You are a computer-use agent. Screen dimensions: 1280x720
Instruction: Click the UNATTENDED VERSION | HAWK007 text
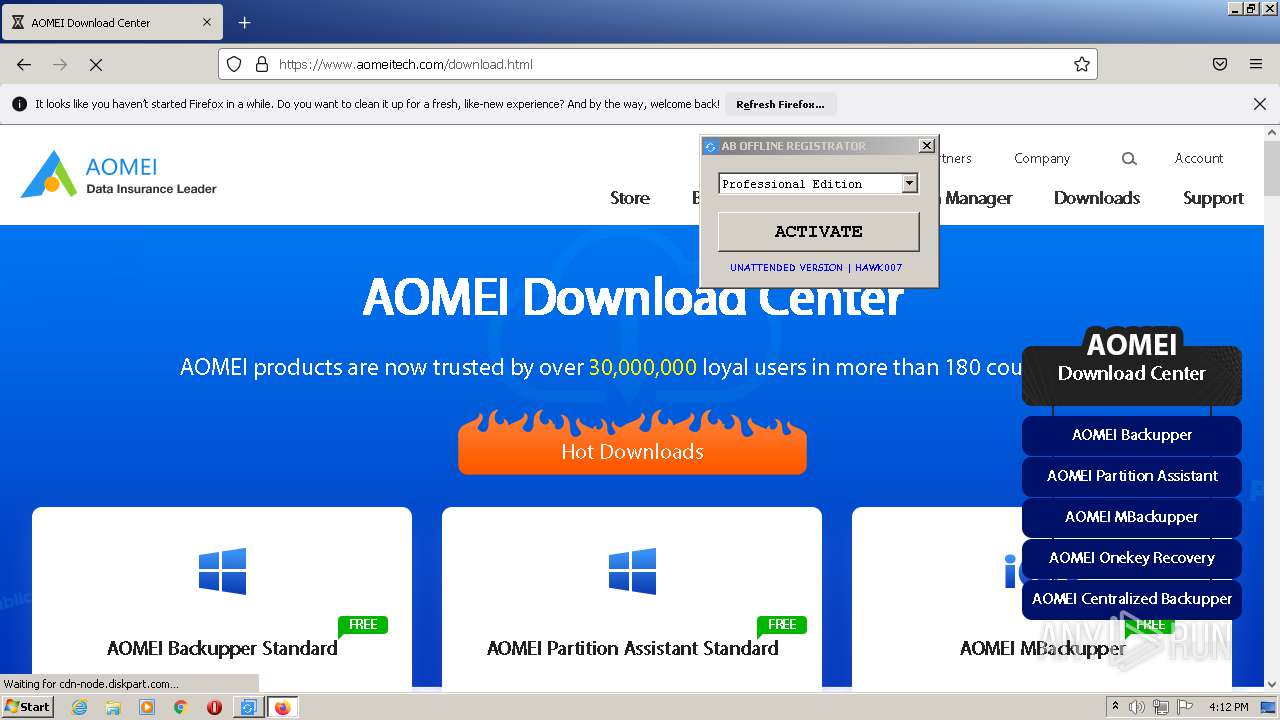point(816,268)
